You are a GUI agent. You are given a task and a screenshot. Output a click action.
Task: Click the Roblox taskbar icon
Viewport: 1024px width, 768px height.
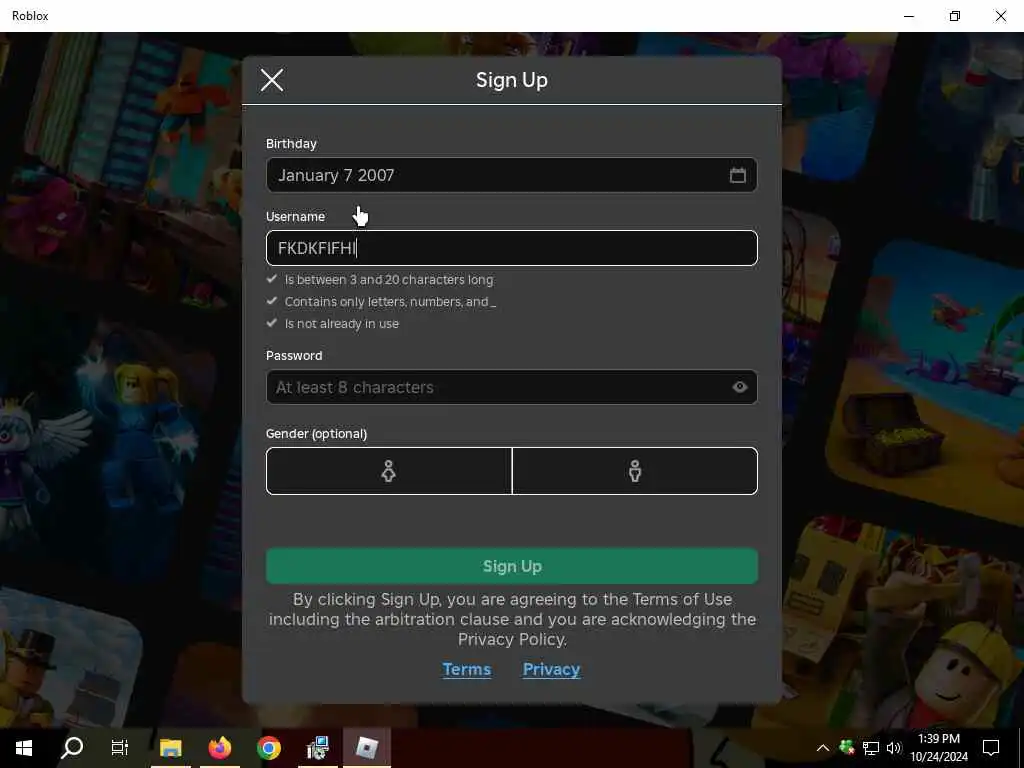(x=366, y=748)
